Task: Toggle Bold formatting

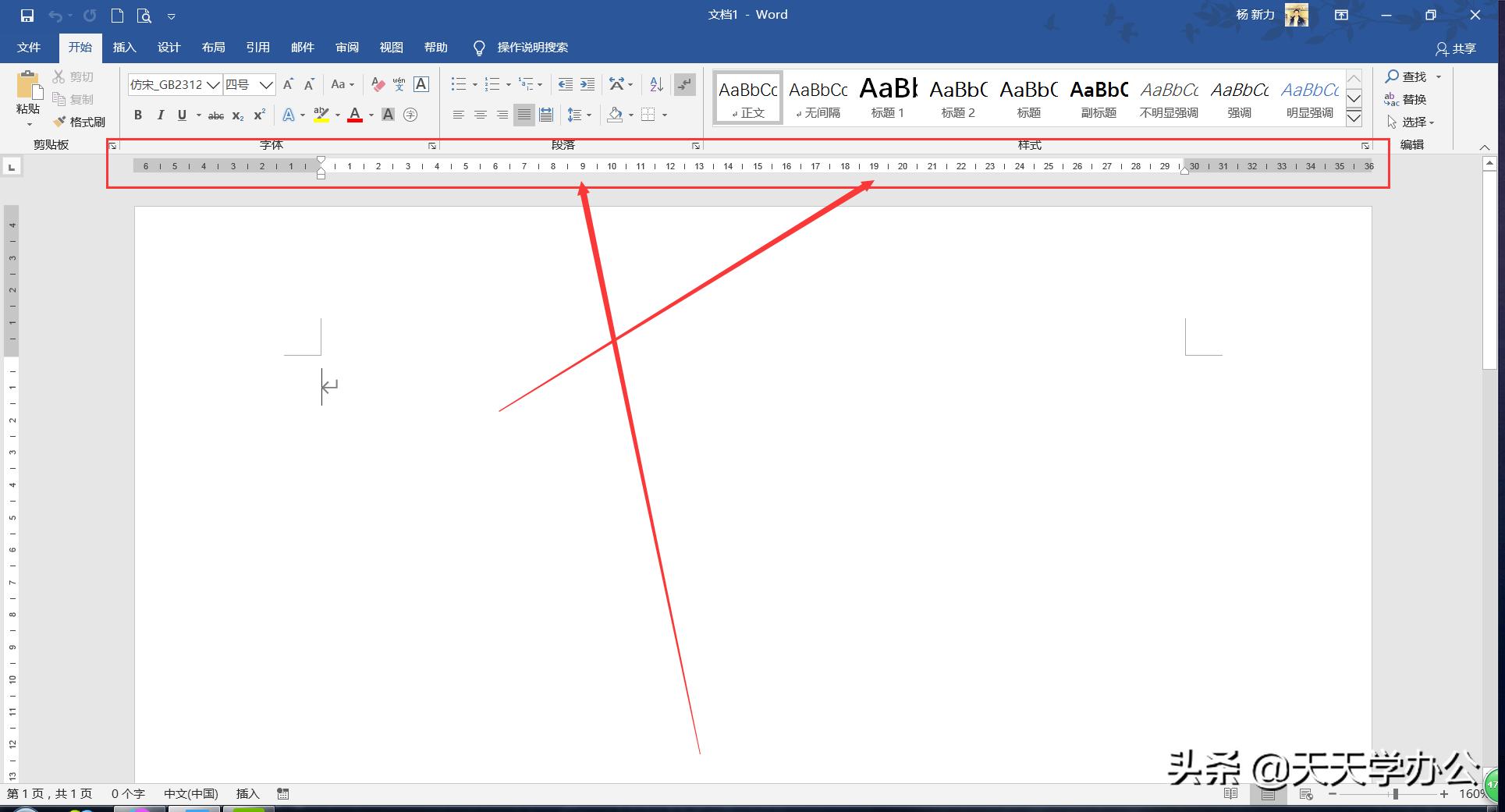Action: pos(138,115)
